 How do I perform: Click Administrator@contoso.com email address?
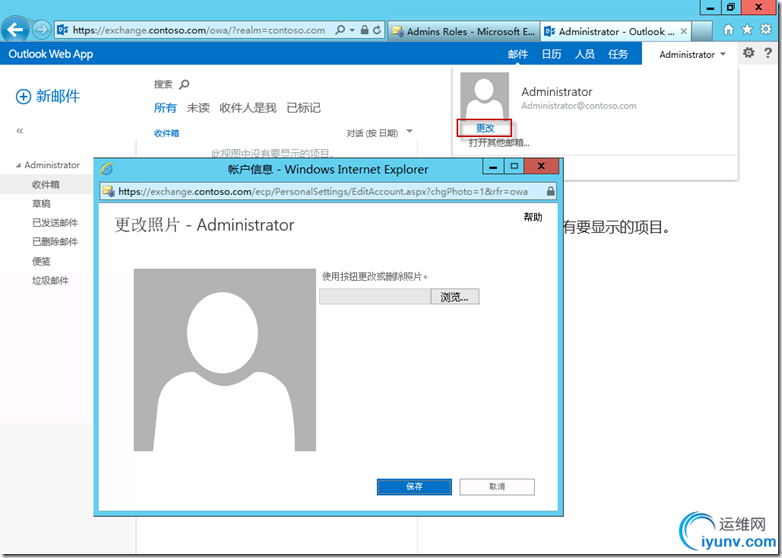pyautogui.click(x=579, y=106)
